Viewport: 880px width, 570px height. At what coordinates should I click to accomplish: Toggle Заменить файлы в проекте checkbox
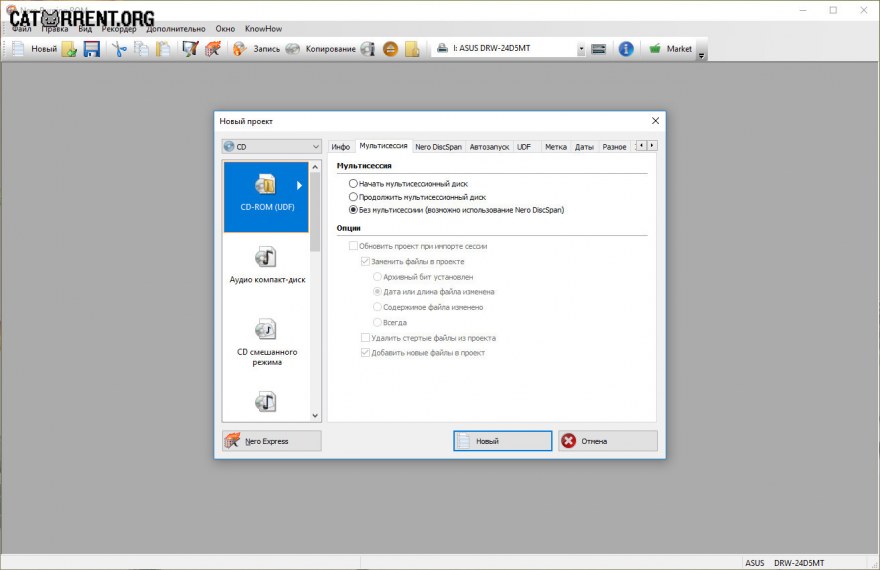click(365, 261)
